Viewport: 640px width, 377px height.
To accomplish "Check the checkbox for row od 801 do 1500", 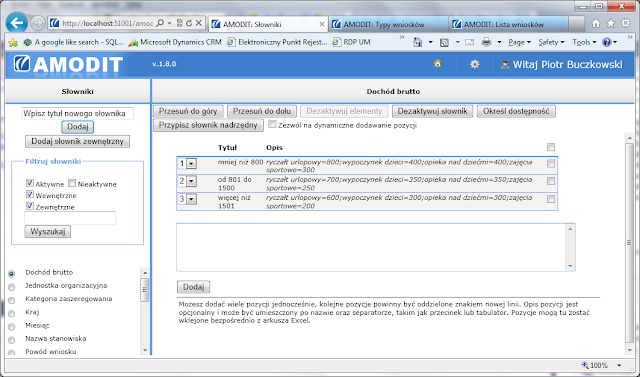I will click(x=551, y=181).
